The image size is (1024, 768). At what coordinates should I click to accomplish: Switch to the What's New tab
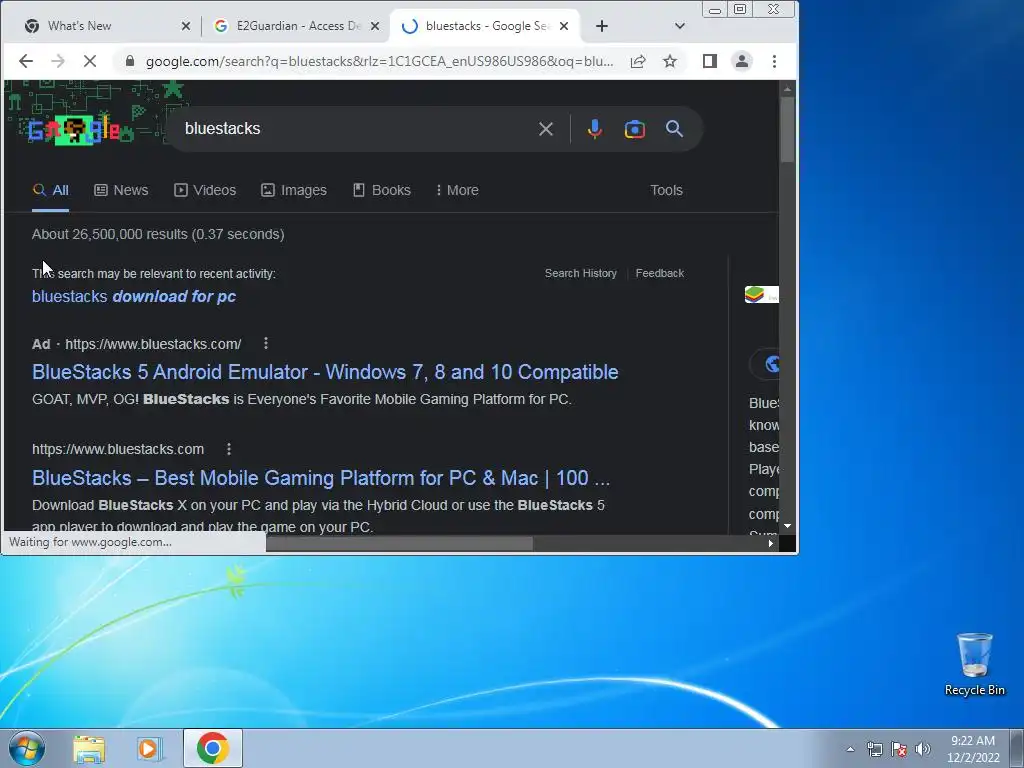click(x=98, y=26)
